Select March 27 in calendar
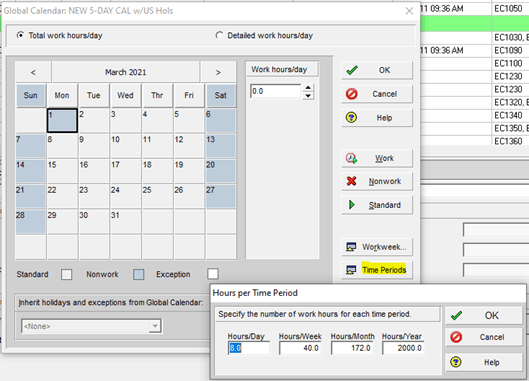This screenshot has width=529, height=381. tap(221, 196)
